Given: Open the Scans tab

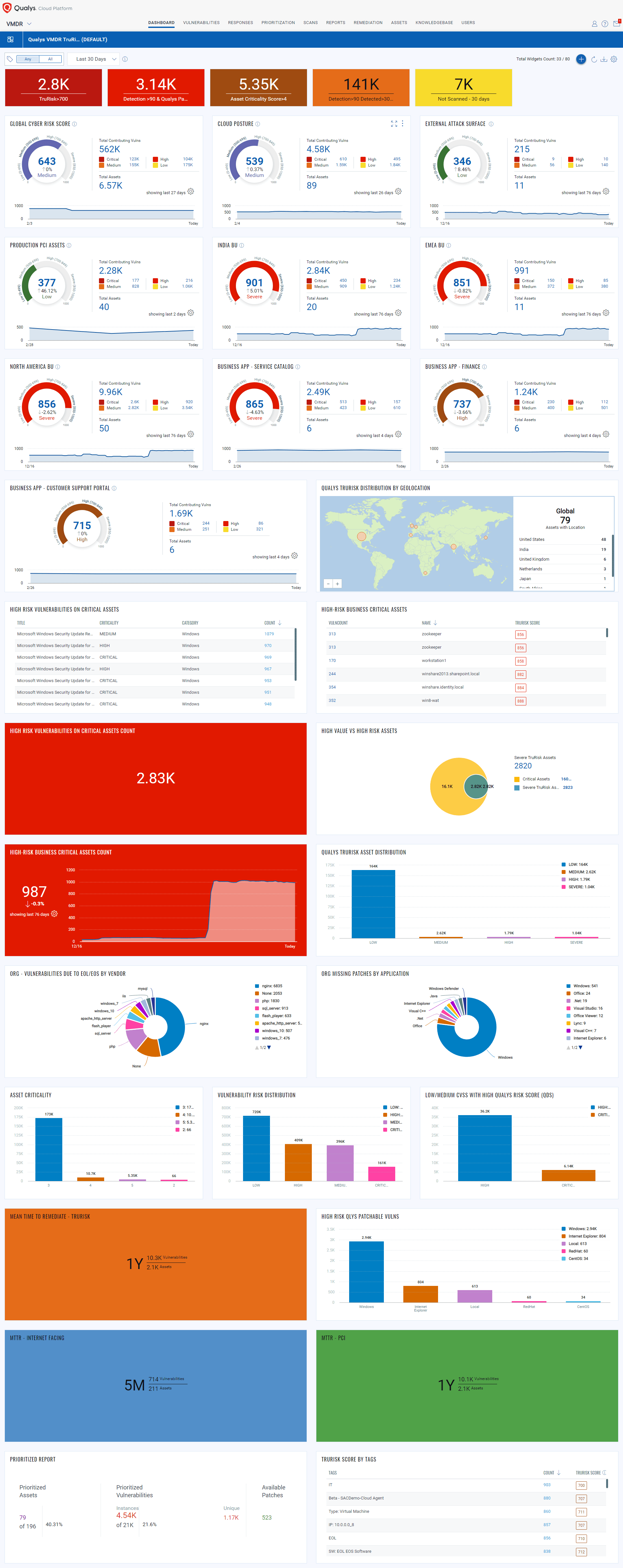Looking at the screenshot, I should [310, 22].
